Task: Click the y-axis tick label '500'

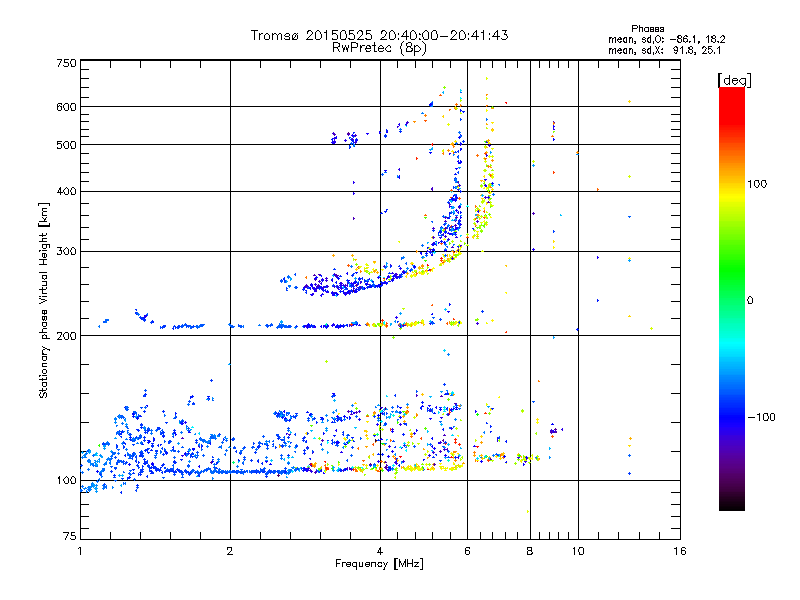Action: [66, 145]
